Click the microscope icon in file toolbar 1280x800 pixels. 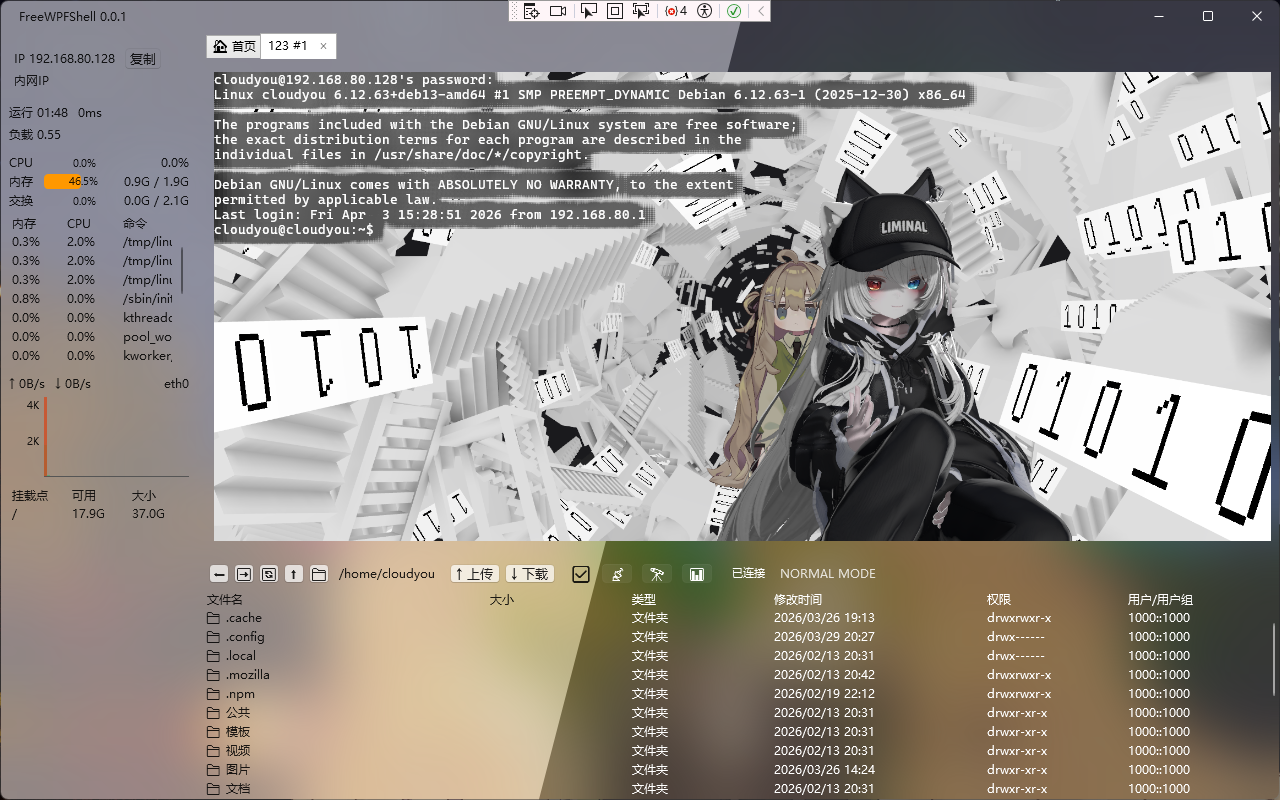tap(617, 574)
